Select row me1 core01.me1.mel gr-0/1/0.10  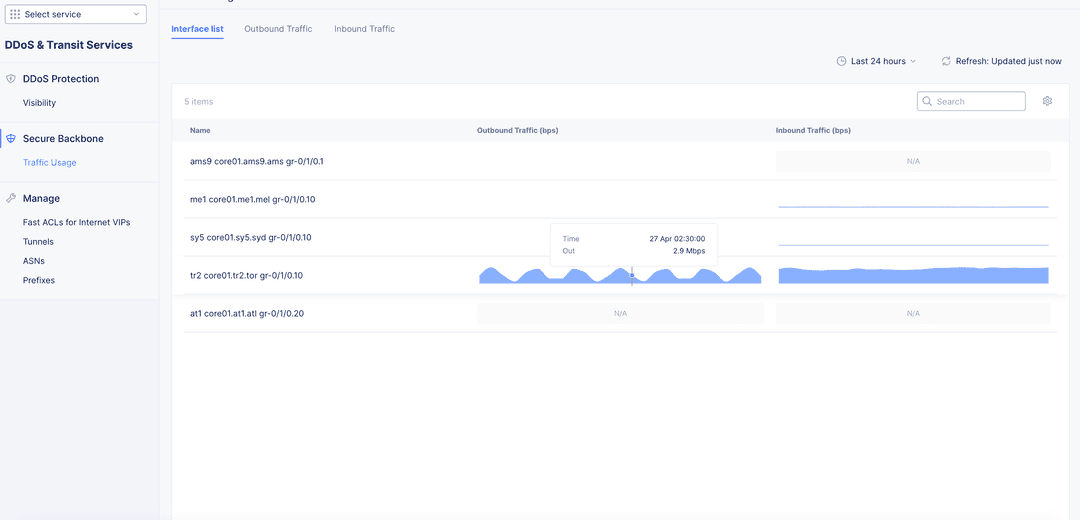click(620, 200)
